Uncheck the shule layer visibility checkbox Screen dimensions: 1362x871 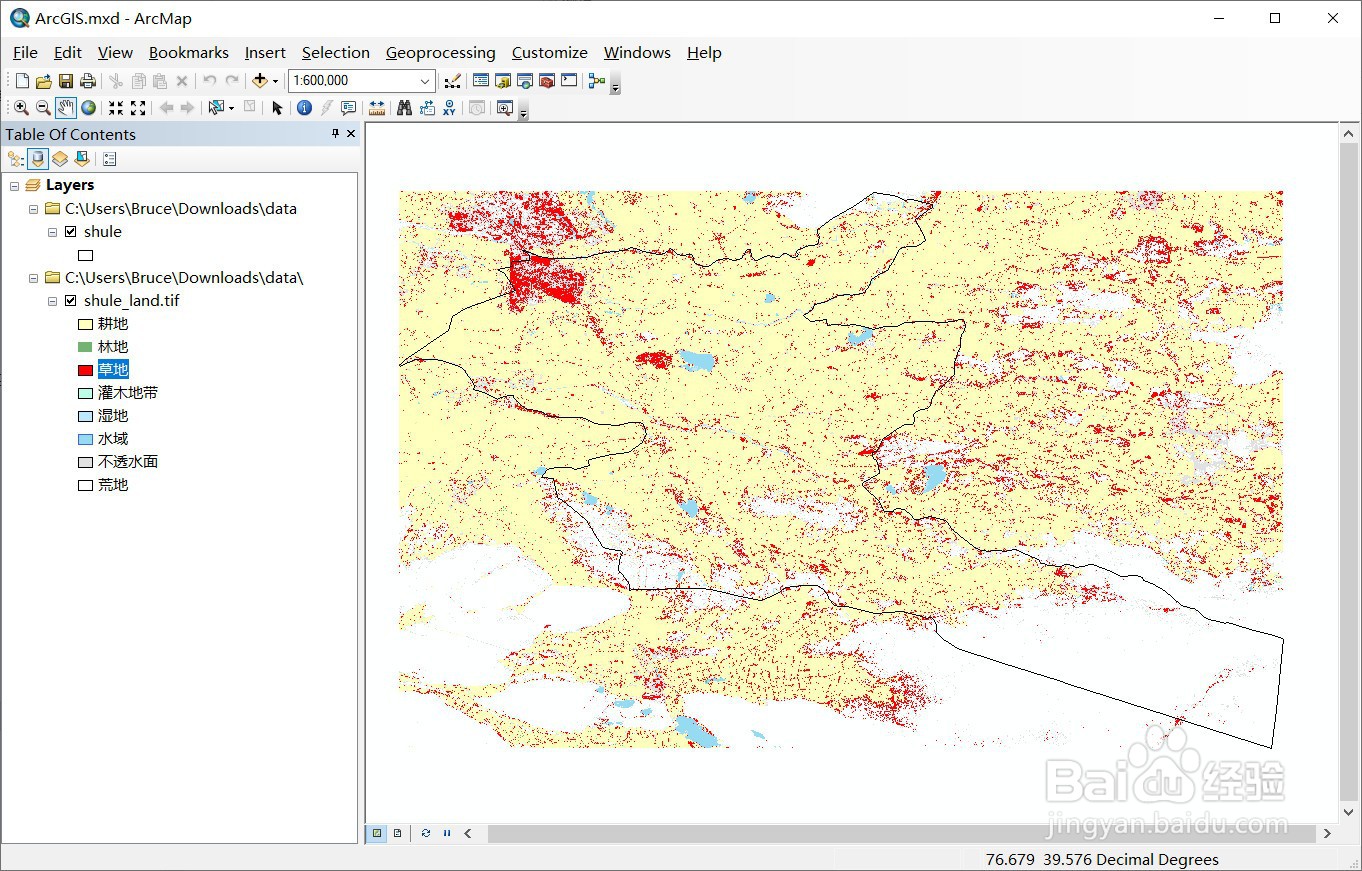click(70, 231)
